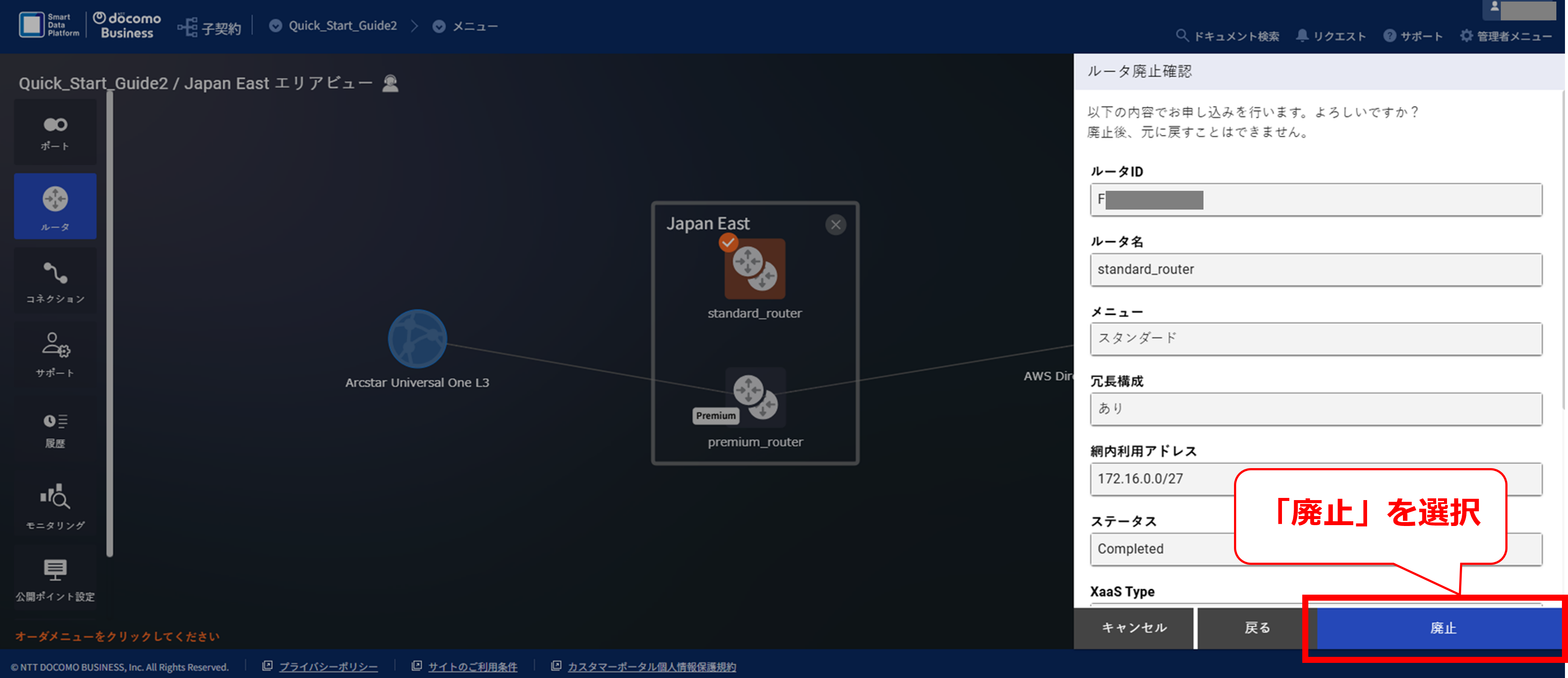Screen dimensions: 1568x678
Task: Open the 公開ポイント設定 sidebar icon
Action: tap(55, 578)
